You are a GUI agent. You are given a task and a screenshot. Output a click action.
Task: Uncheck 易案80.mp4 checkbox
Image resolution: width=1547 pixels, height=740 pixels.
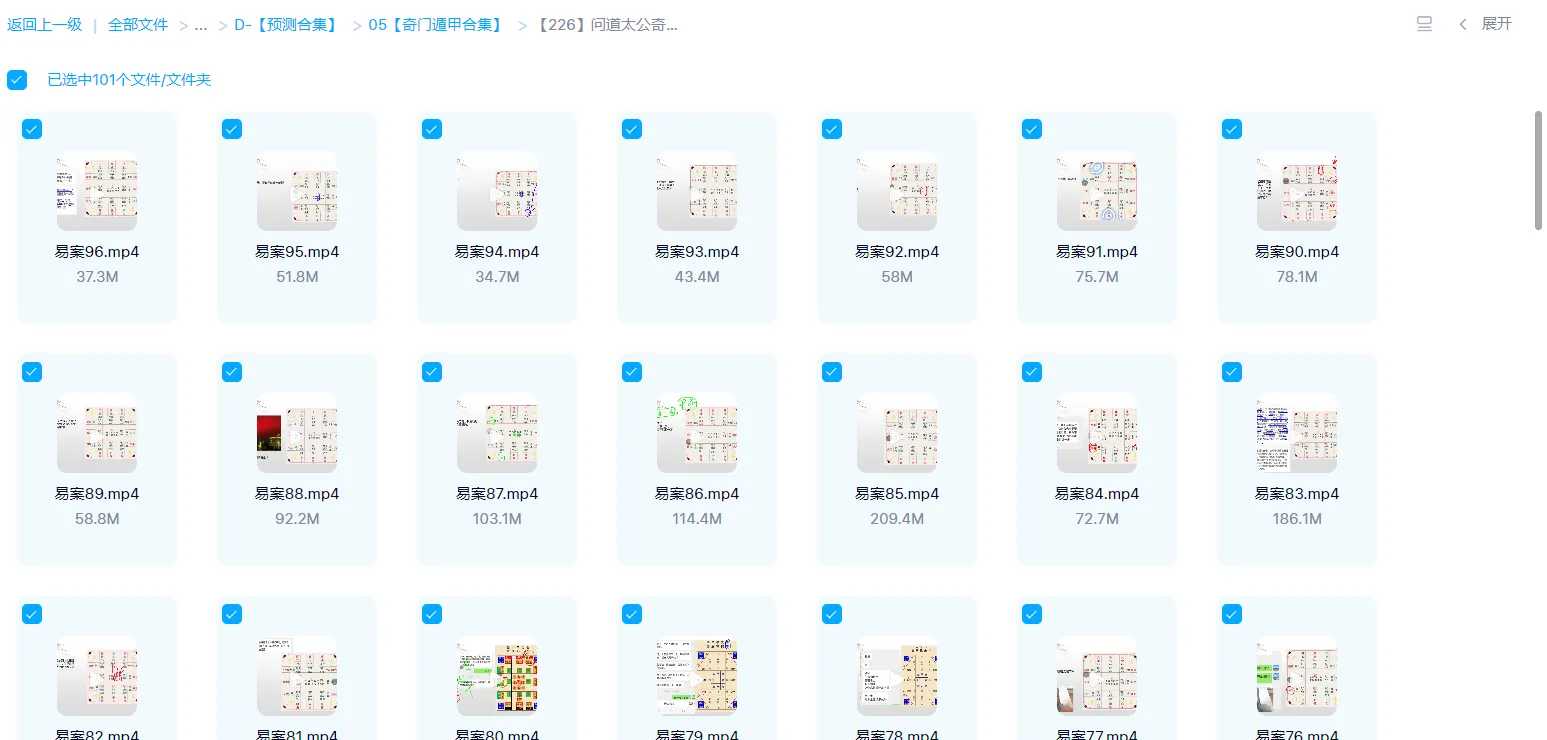tap(432, 614)
